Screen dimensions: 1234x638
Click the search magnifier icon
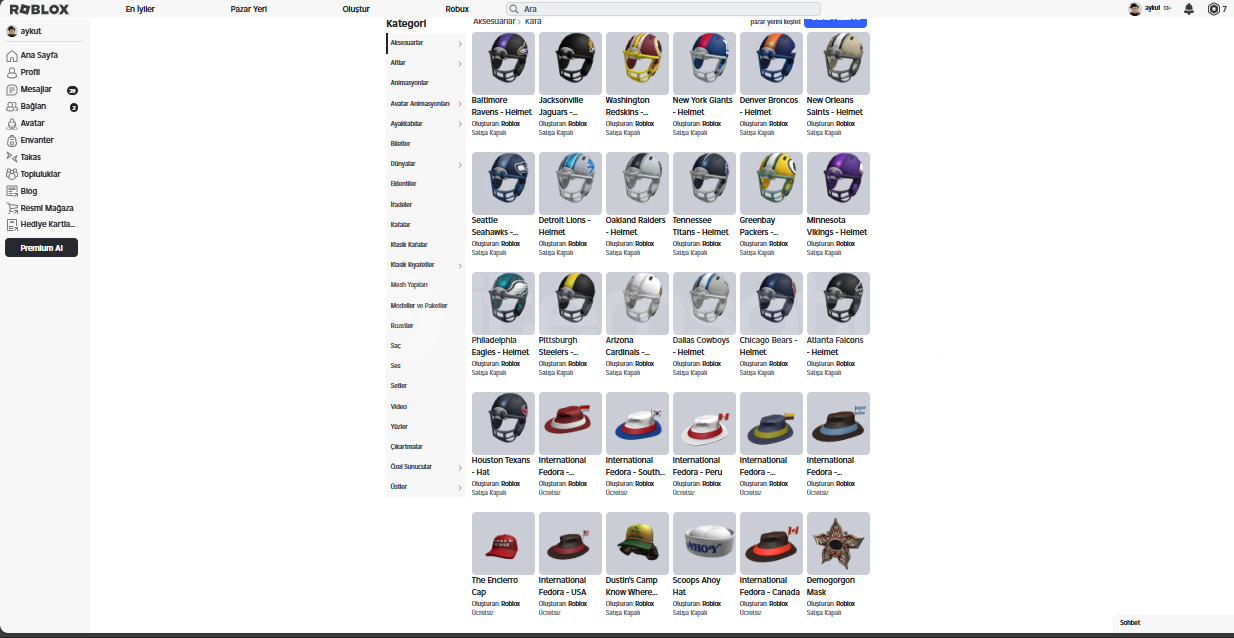[x=514, y=9]
